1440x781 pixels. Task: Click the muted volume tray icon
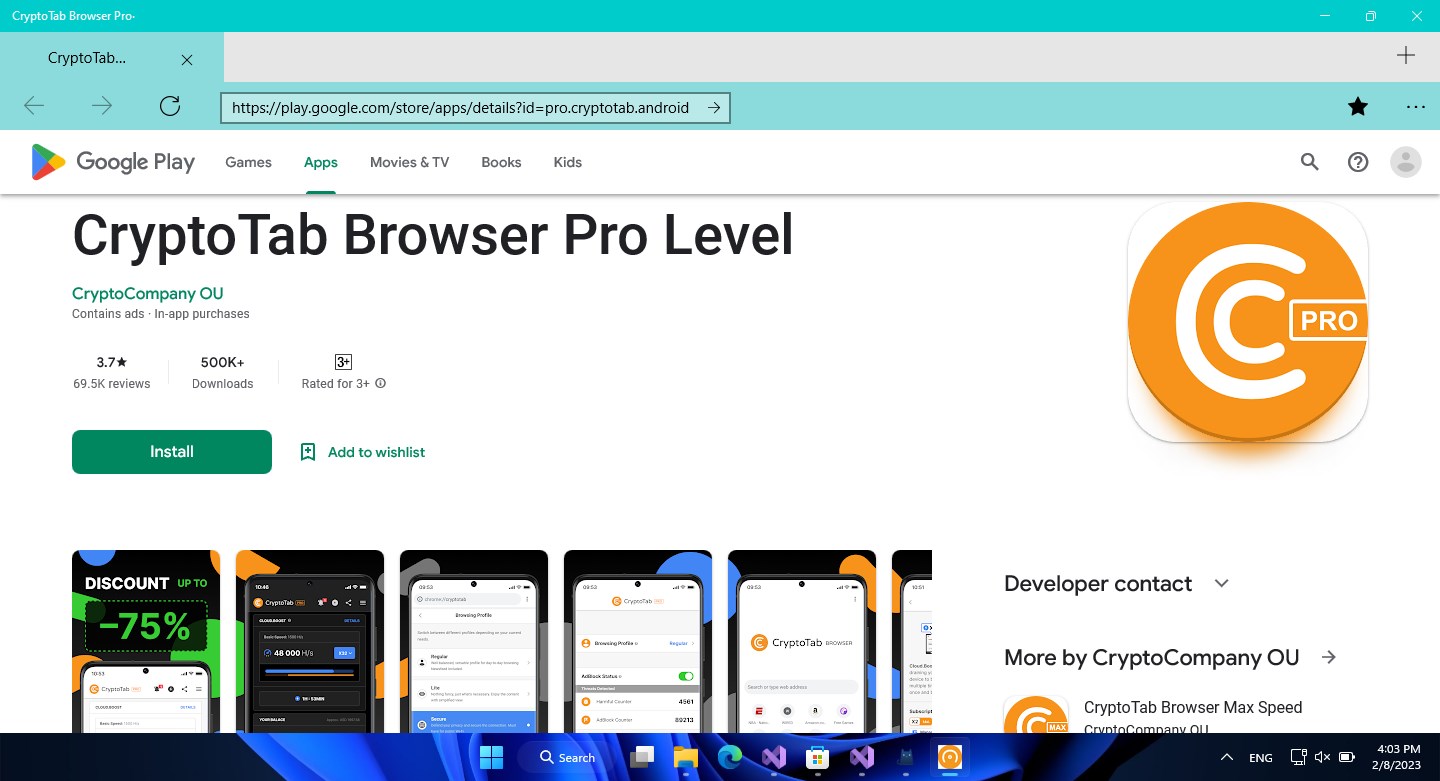[1323, 757]
